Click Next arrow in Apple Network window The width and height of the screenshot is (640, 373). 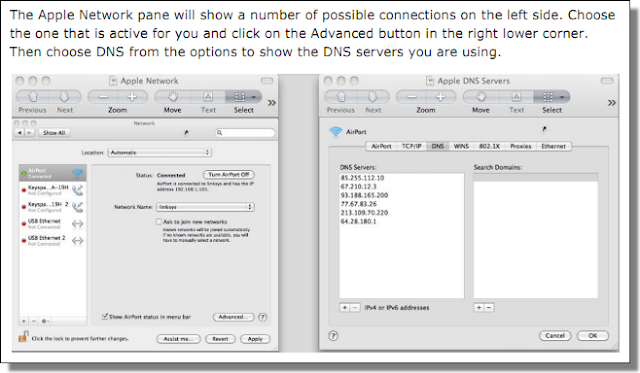coord(64,97)
